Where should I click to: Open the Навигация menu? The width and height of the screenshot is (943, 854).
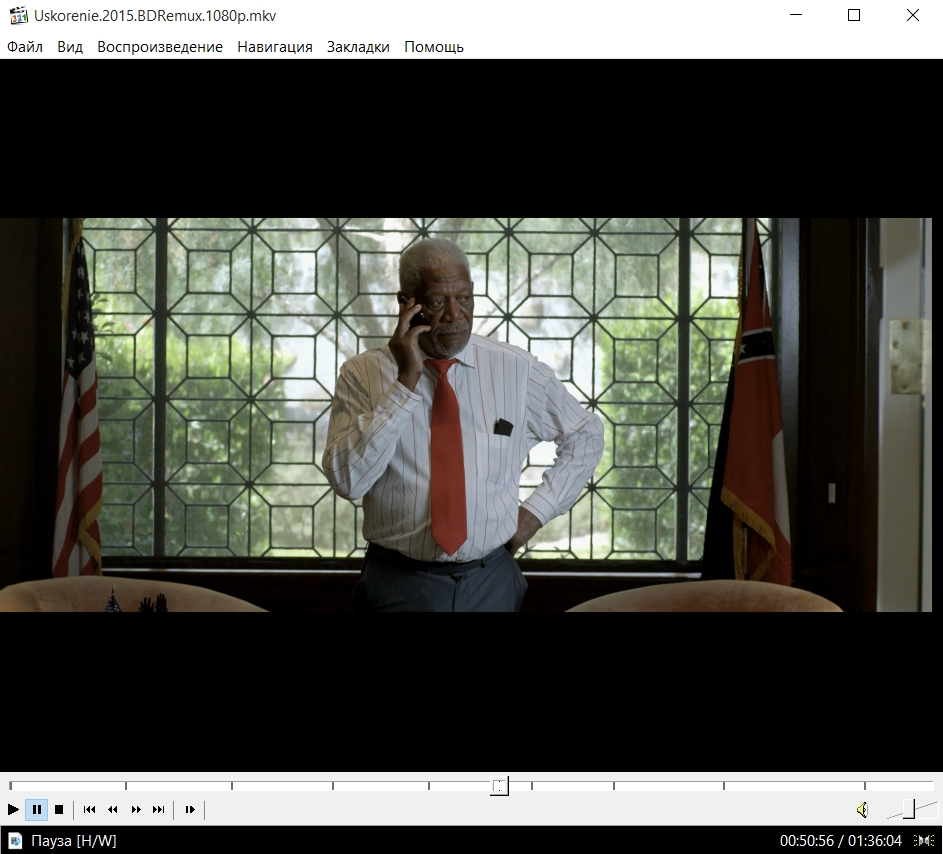275,47
